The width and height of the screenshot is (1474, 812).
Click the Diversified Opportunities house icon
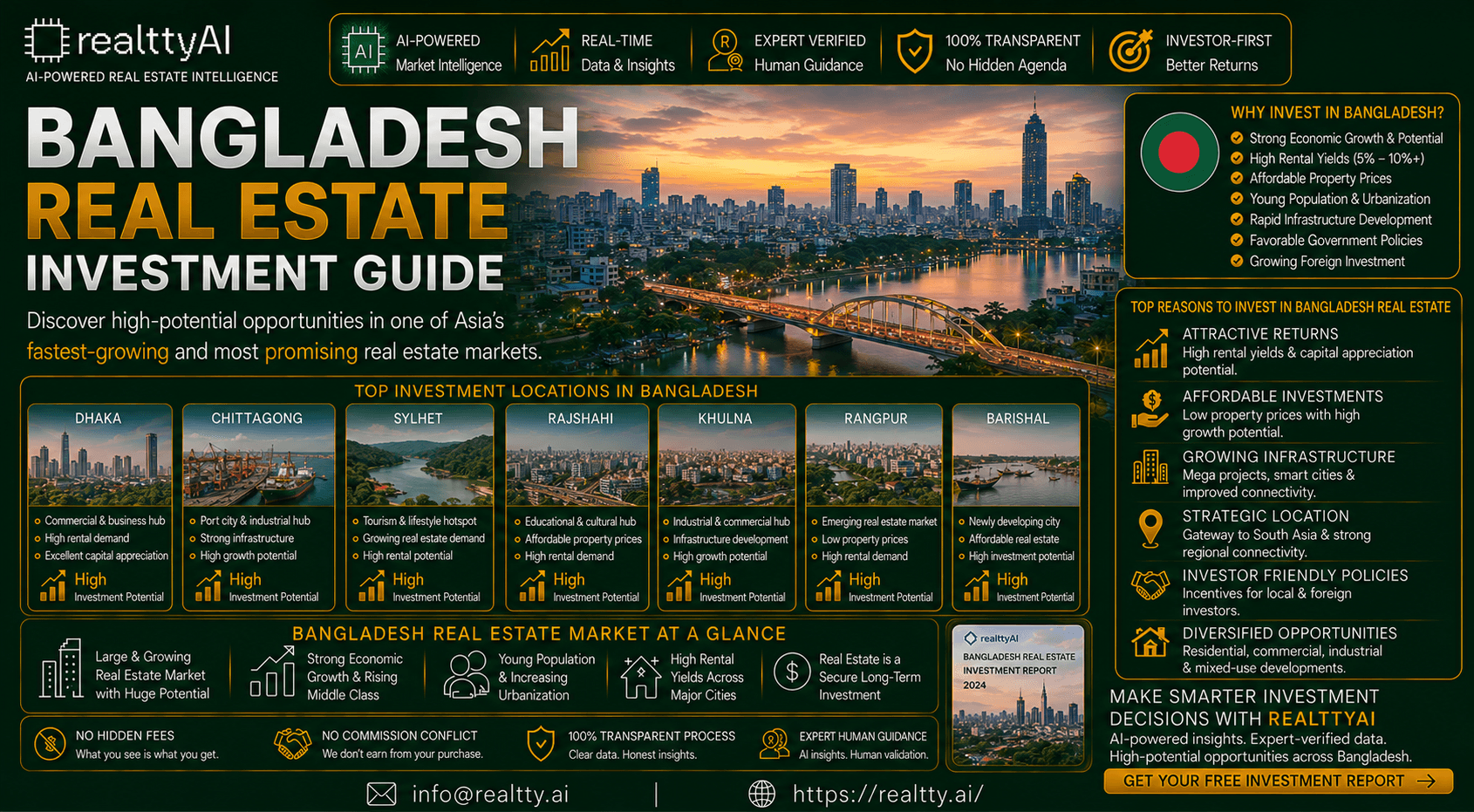[1150, 642]
